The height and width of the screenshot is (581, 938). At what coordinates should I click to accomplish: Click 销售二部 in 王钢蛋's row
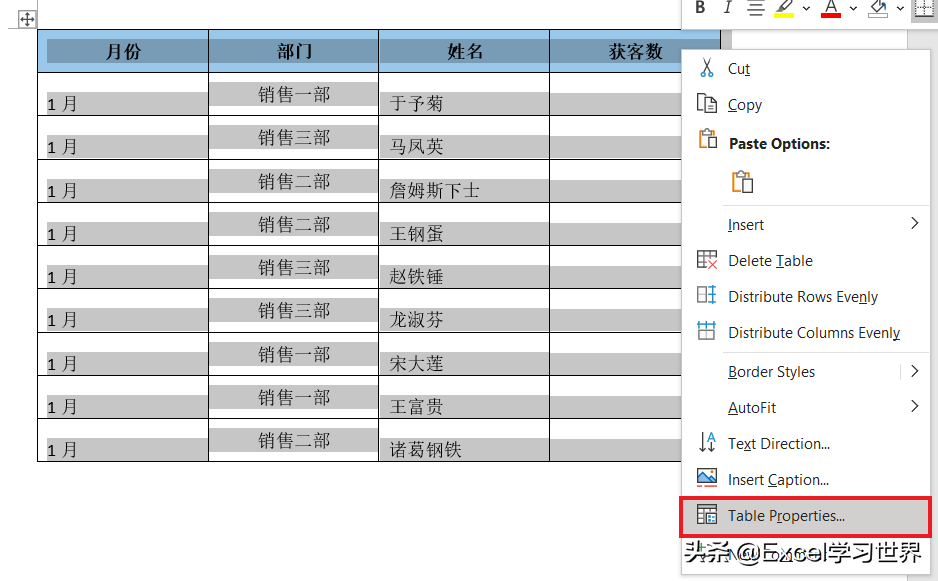click(x=294, y=224)
